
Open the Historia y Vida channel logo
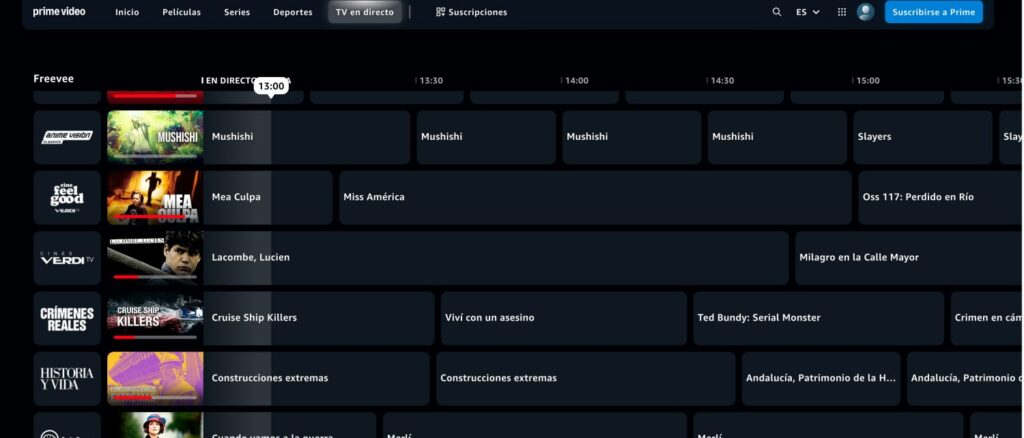click(67, 379)
